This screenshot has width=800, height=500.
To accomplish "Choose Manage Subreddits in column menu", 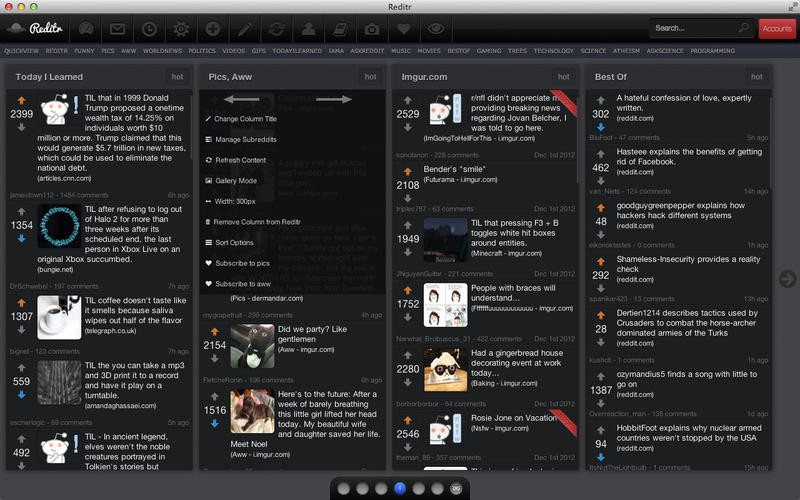I will pos(241,139).
